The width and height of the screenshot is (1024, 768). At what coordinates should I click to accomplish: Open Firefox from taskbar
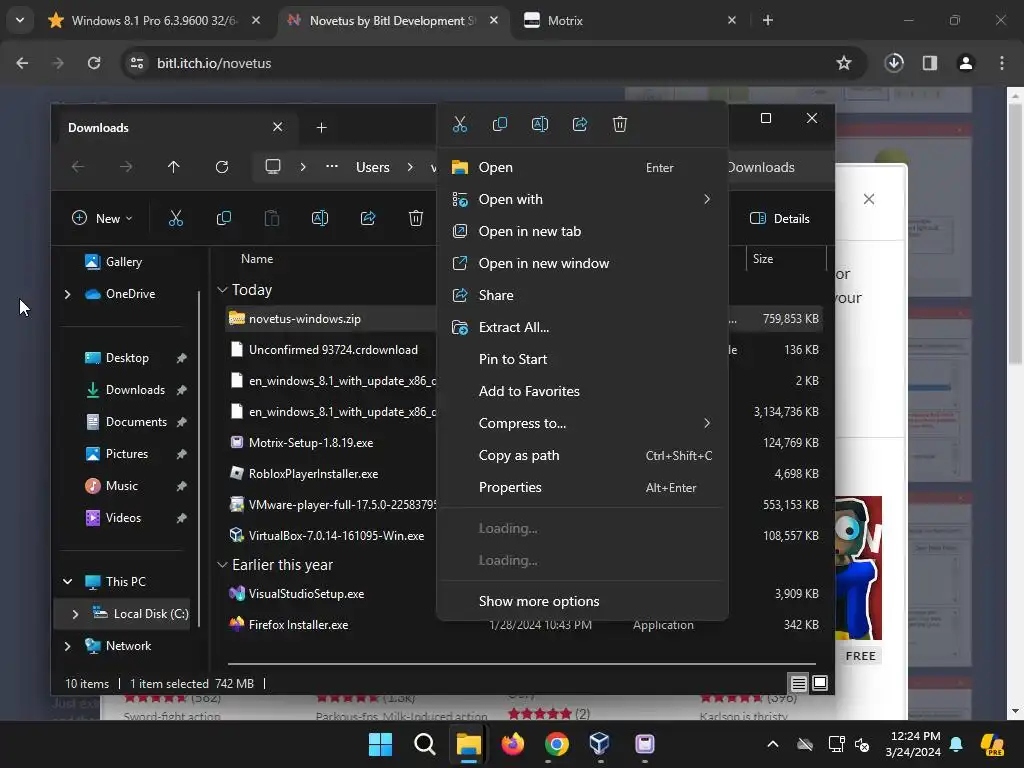513,744
